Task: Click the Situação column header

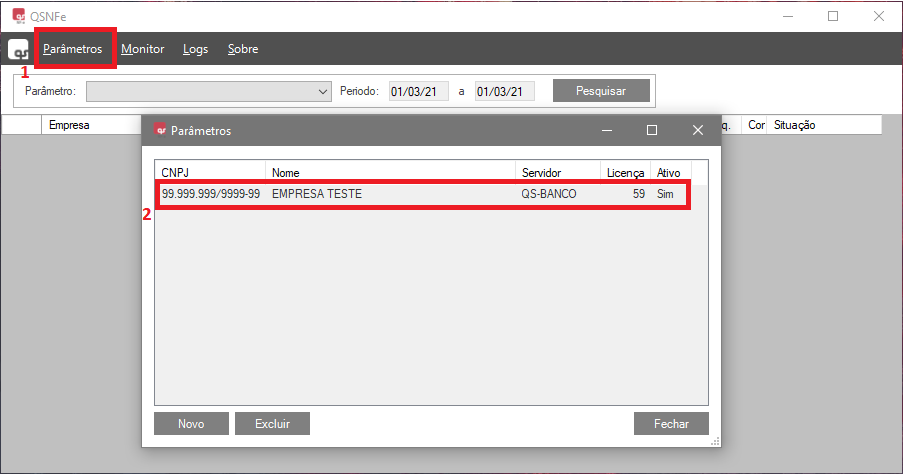Action: 820,125
